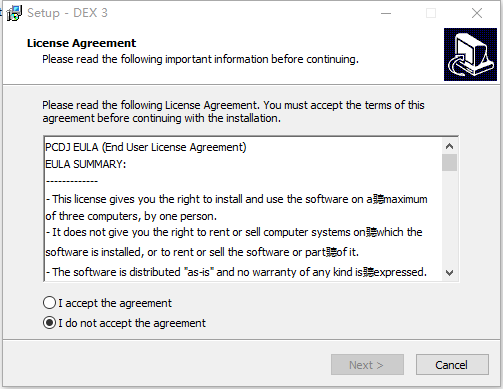Screen dimensions: 503x389
Task: Select 'I do not accept the agreement' radio
Action: (49, 323)
